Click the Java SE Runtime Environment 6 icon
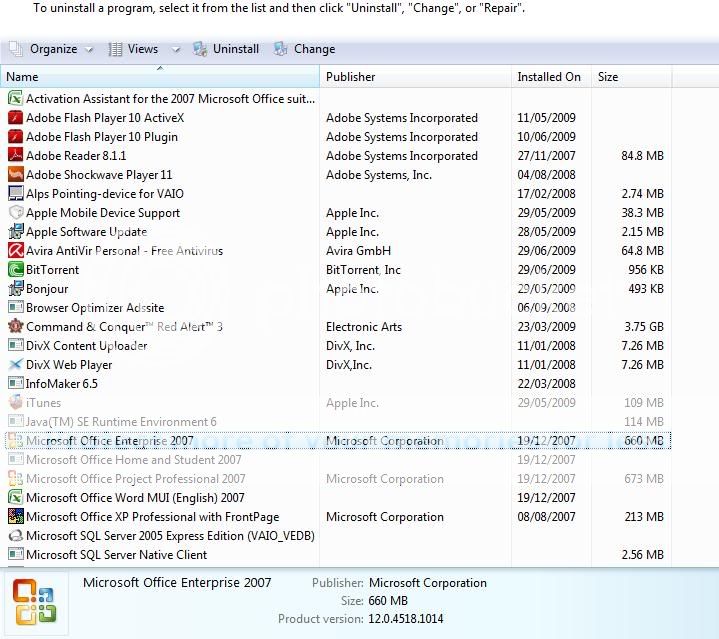 tap(16, 422)
